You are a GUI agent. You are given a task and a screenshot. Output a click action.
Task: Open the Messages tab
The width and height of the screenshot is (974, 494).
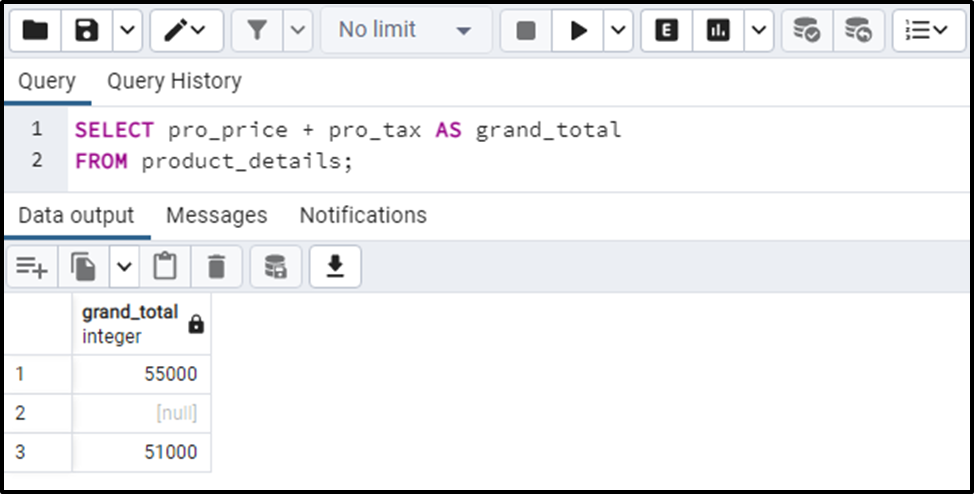(216, 215)
